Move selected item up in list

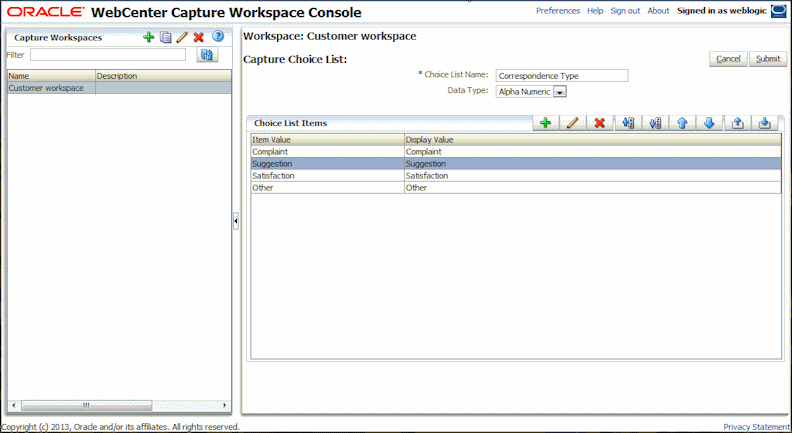(682, 123)
